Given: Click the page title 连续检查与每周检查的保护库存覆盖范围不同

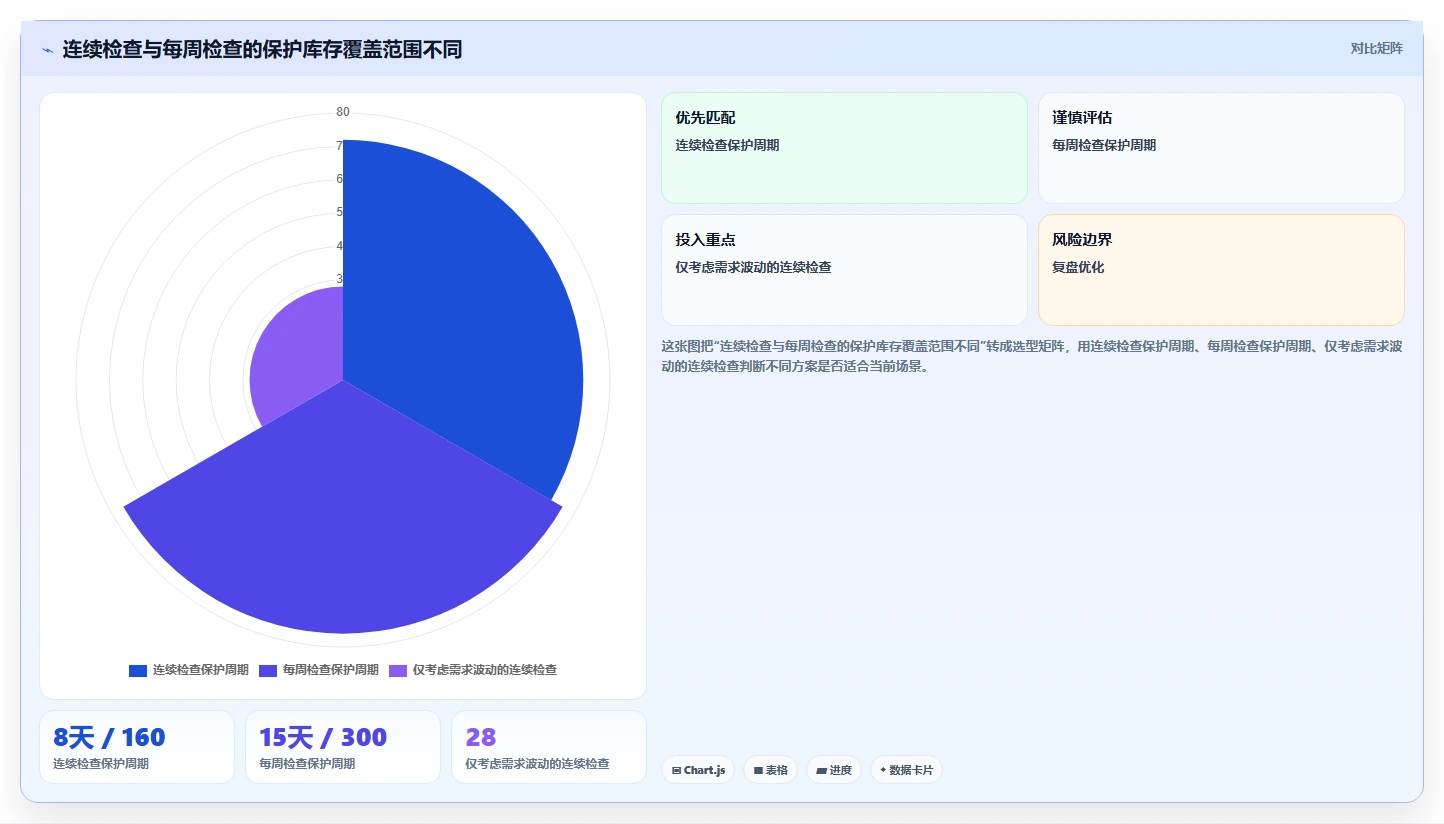Looking at the screenshot, I should [262, 49].
